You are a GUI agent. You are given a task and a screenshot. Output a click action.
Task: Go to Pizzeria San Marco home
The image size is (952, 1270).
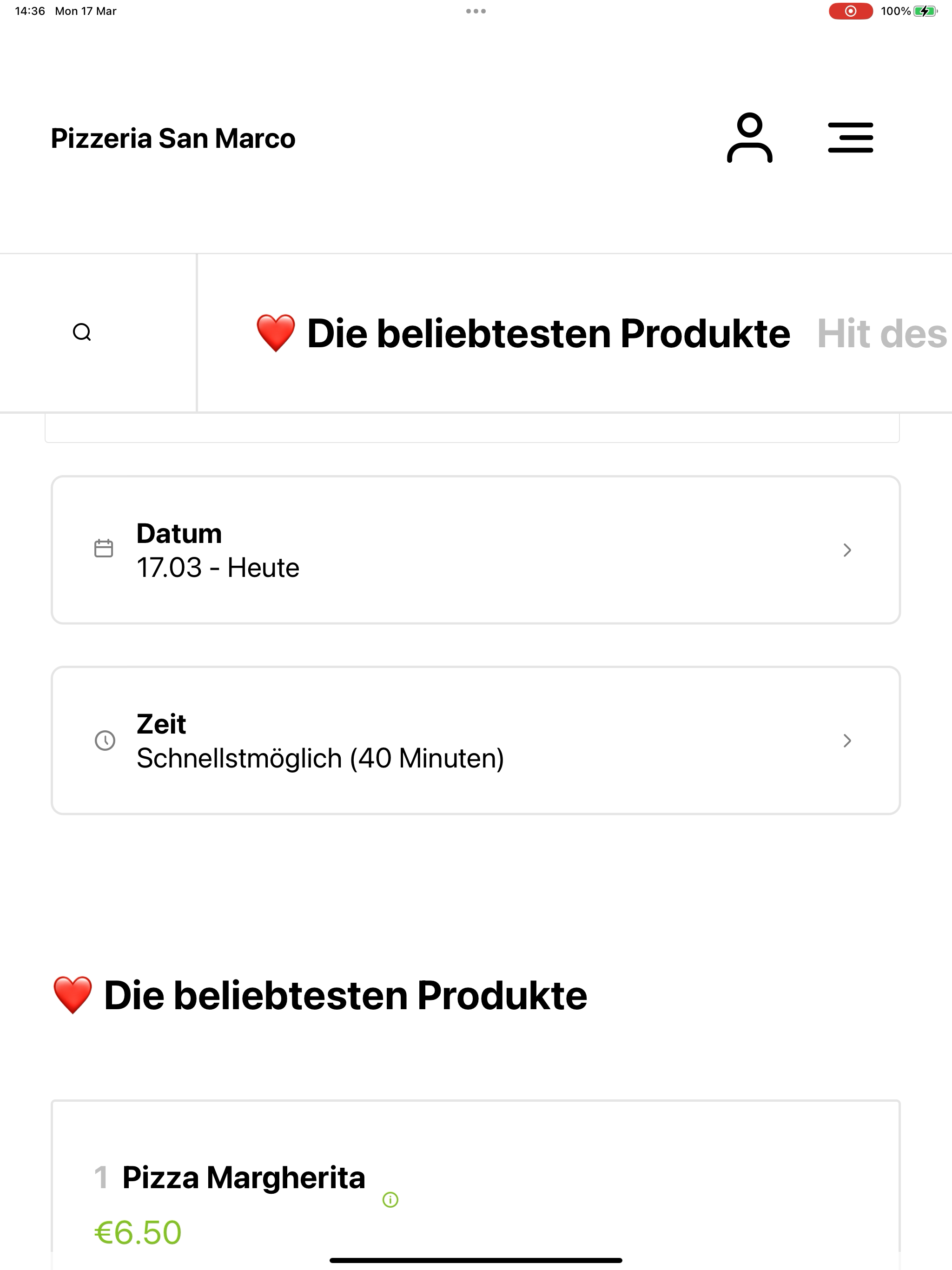click(x=173, y=139)
